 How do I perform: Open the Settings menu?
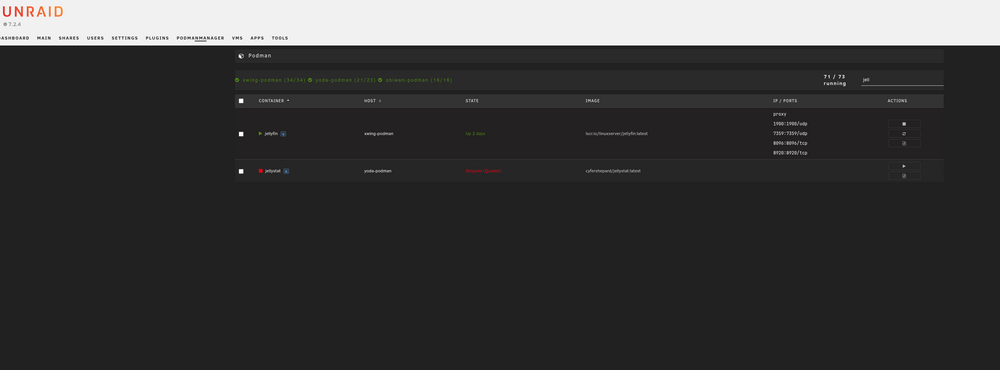pos(125,38)
